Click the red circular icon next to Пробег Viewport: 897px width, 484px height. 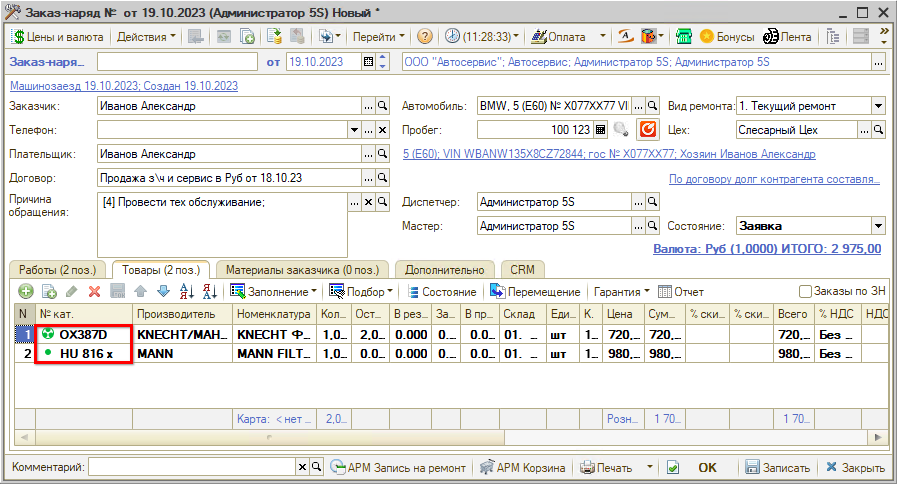[x=648, y=129]
